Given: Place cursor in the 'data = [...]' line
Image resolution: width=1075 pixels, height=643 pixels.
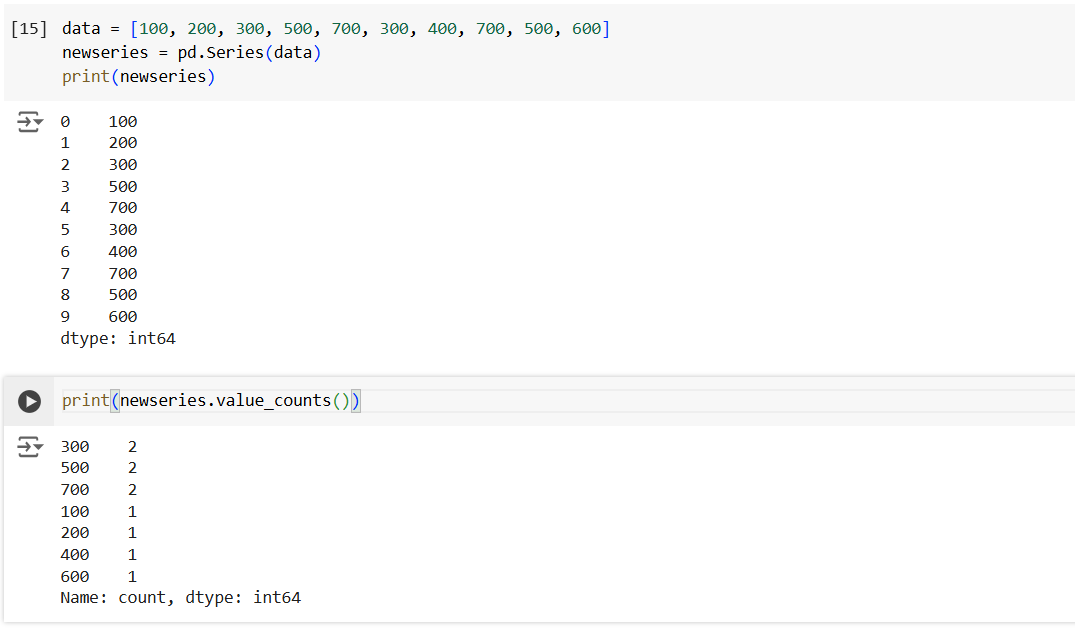Looking at the screenshot, I should (x=335, y=29).
